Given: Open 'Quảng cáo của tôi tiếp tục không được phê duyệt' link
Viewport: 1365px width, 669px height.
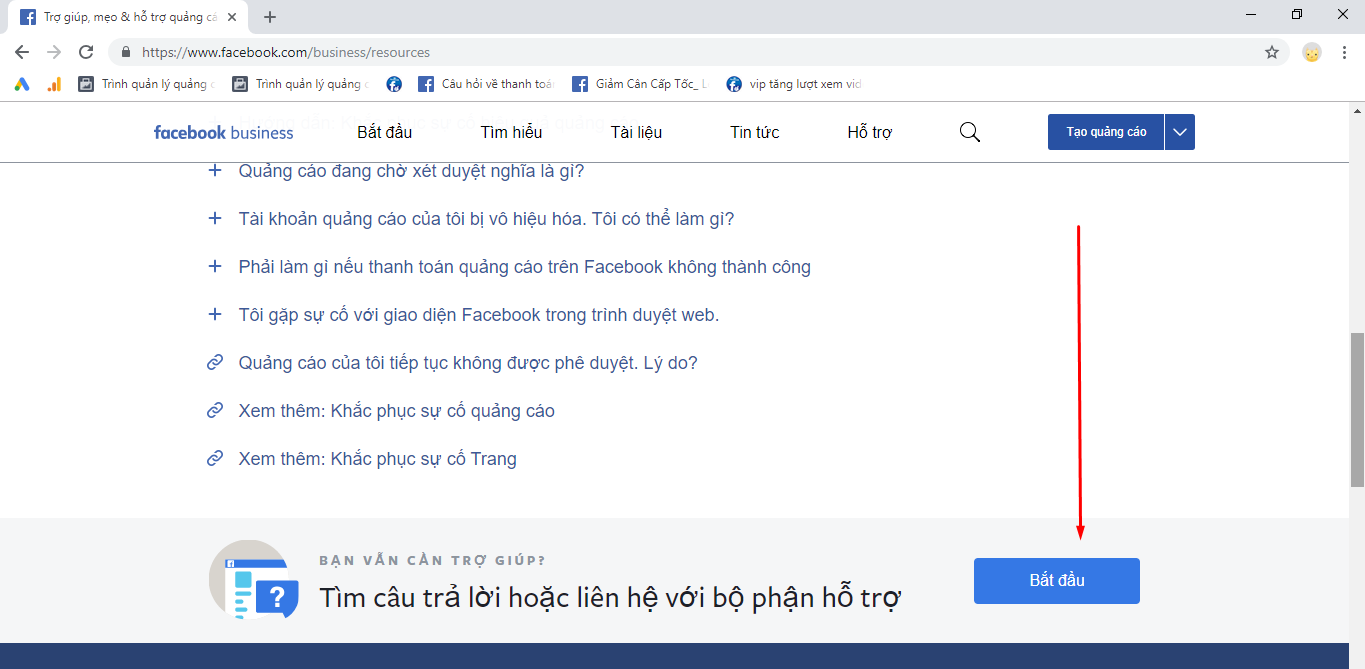Looking at the screenshot, I should pyautogui.click(x=468, y=363).
